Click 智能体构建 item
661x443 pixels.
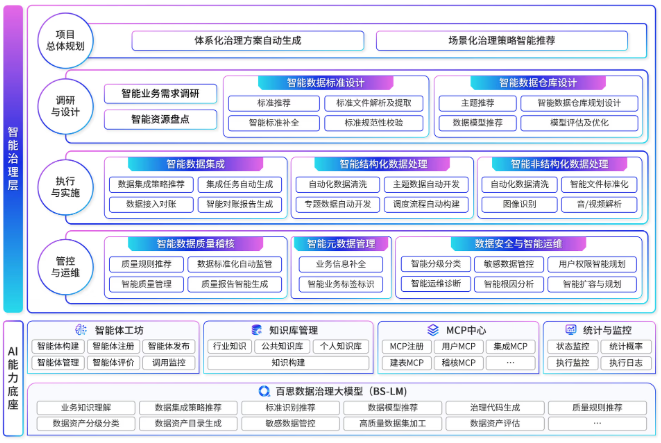(x=58, y=346)
